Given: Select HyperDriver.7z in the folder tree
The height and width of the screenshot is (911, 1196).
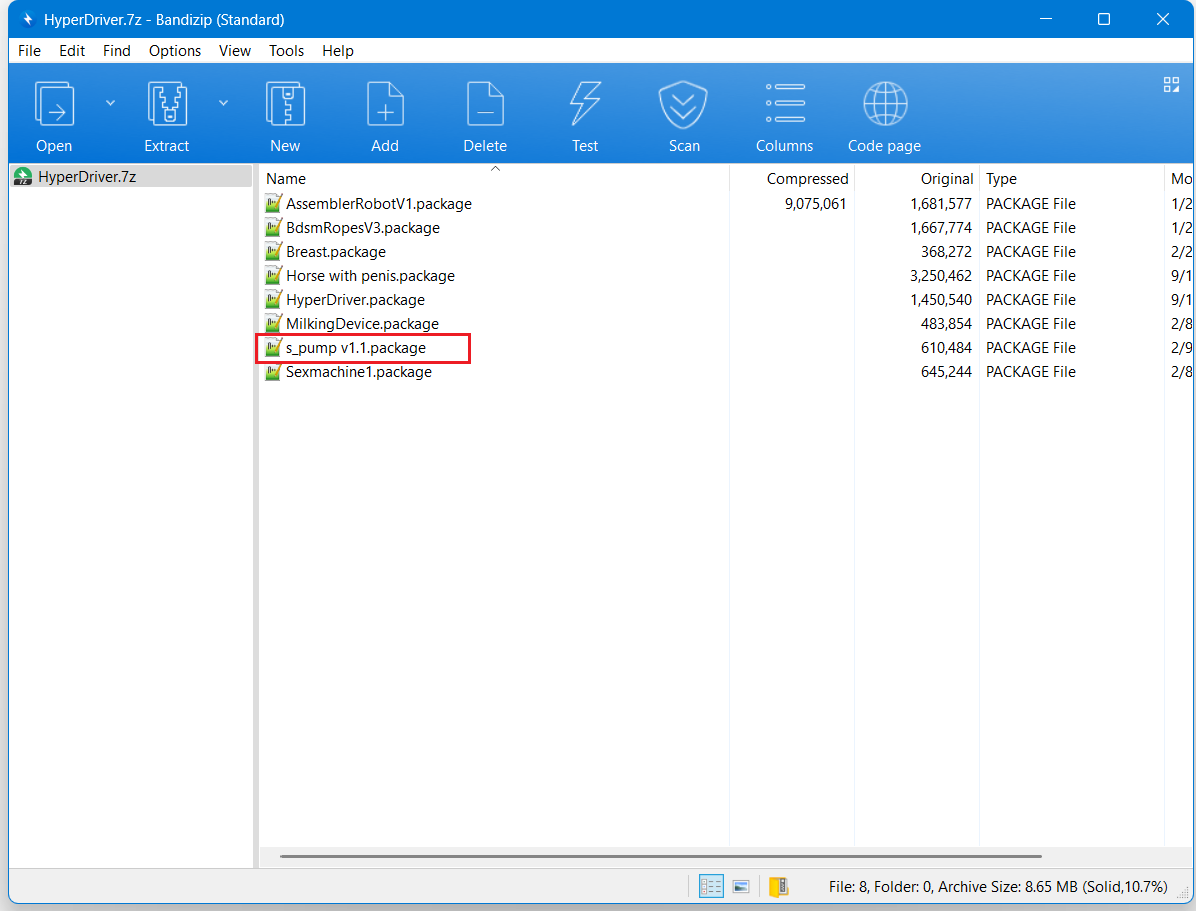Looking at the screenshot, I should [131, 176].
